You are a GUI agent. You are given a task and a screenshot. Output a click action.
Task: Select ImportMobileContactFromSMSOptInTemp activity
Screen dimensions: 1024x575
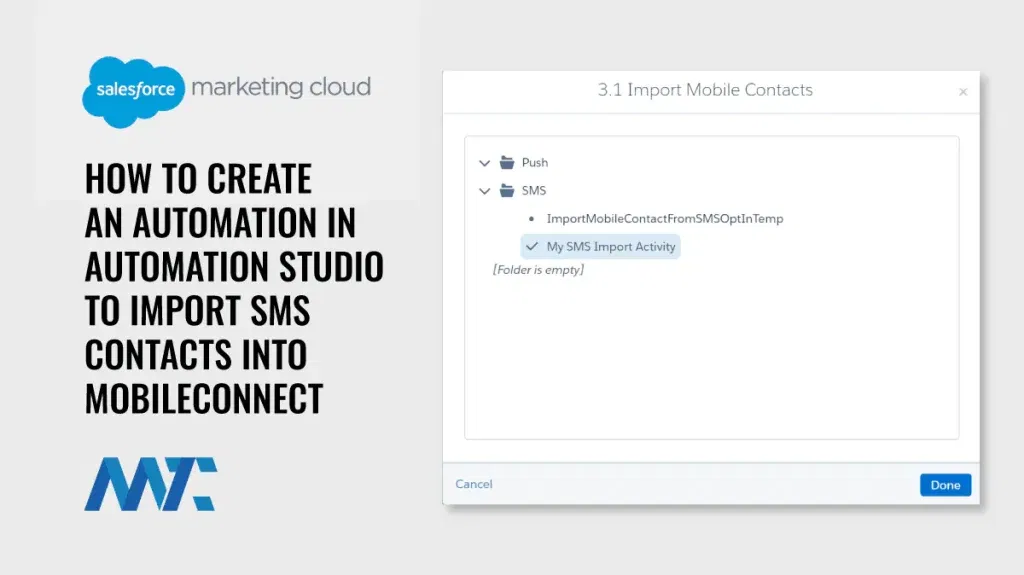(665, 219)
